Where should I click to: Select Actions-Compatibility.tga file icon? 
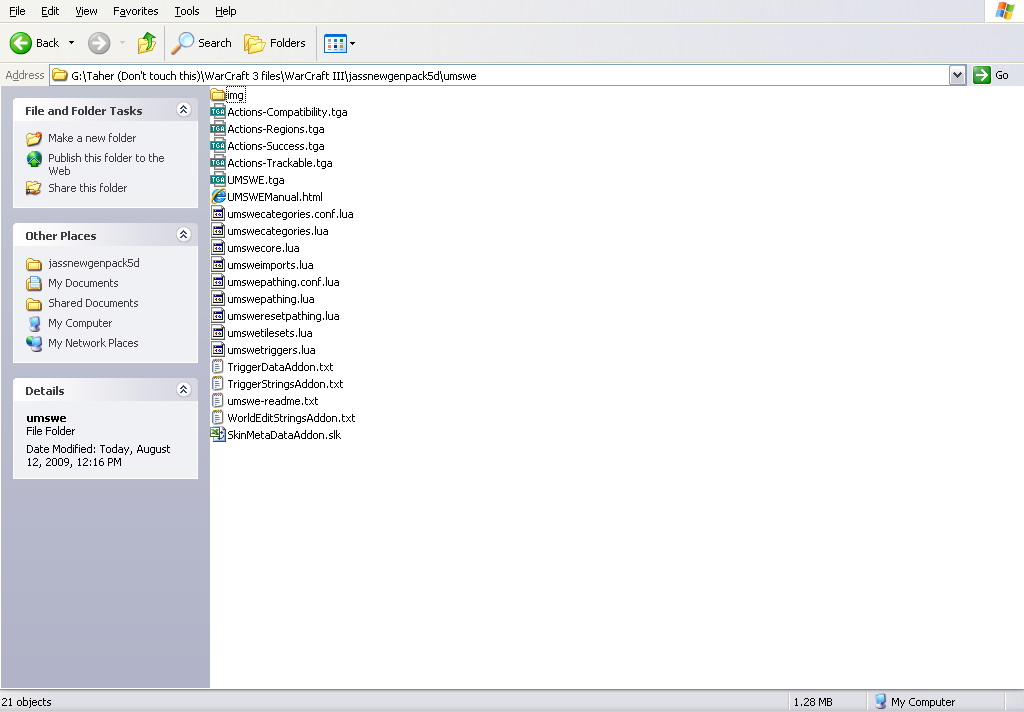click(218, 112)
